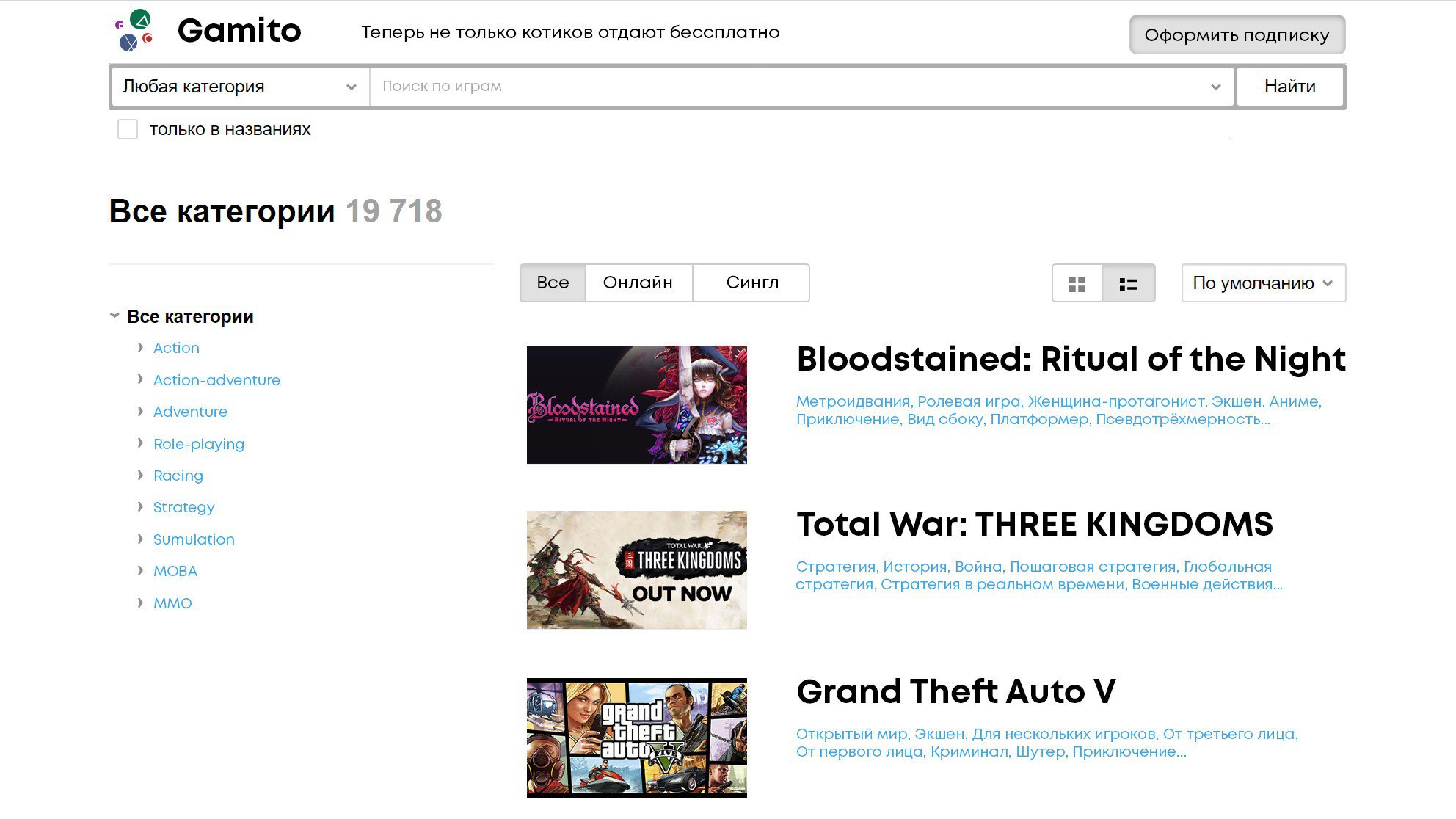Click 'Оформить подписку' button
The height and width of the screenshot is (819, 1456).
[x=1237, y=34]
